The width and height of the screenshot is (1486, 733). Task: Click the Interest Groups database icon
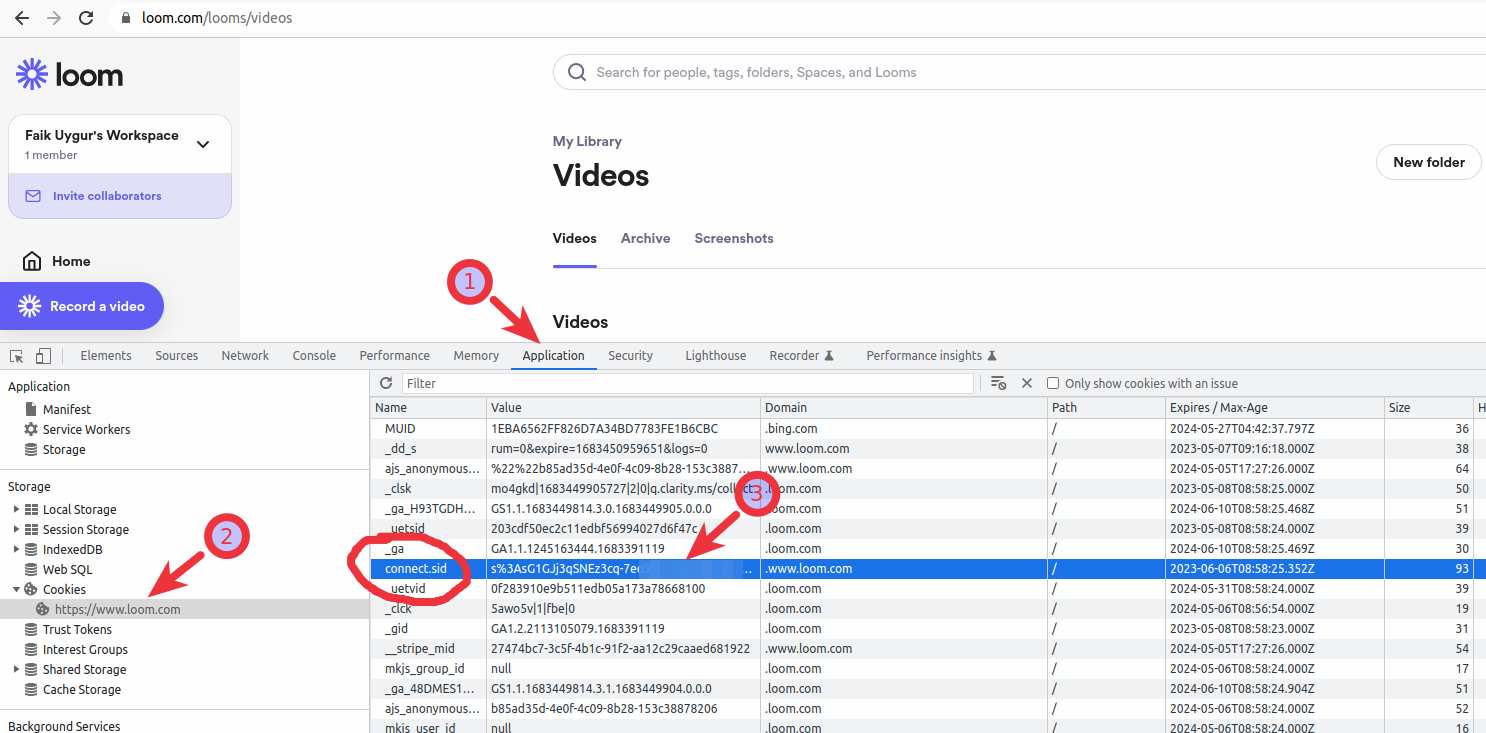click(x=31, y=649)
